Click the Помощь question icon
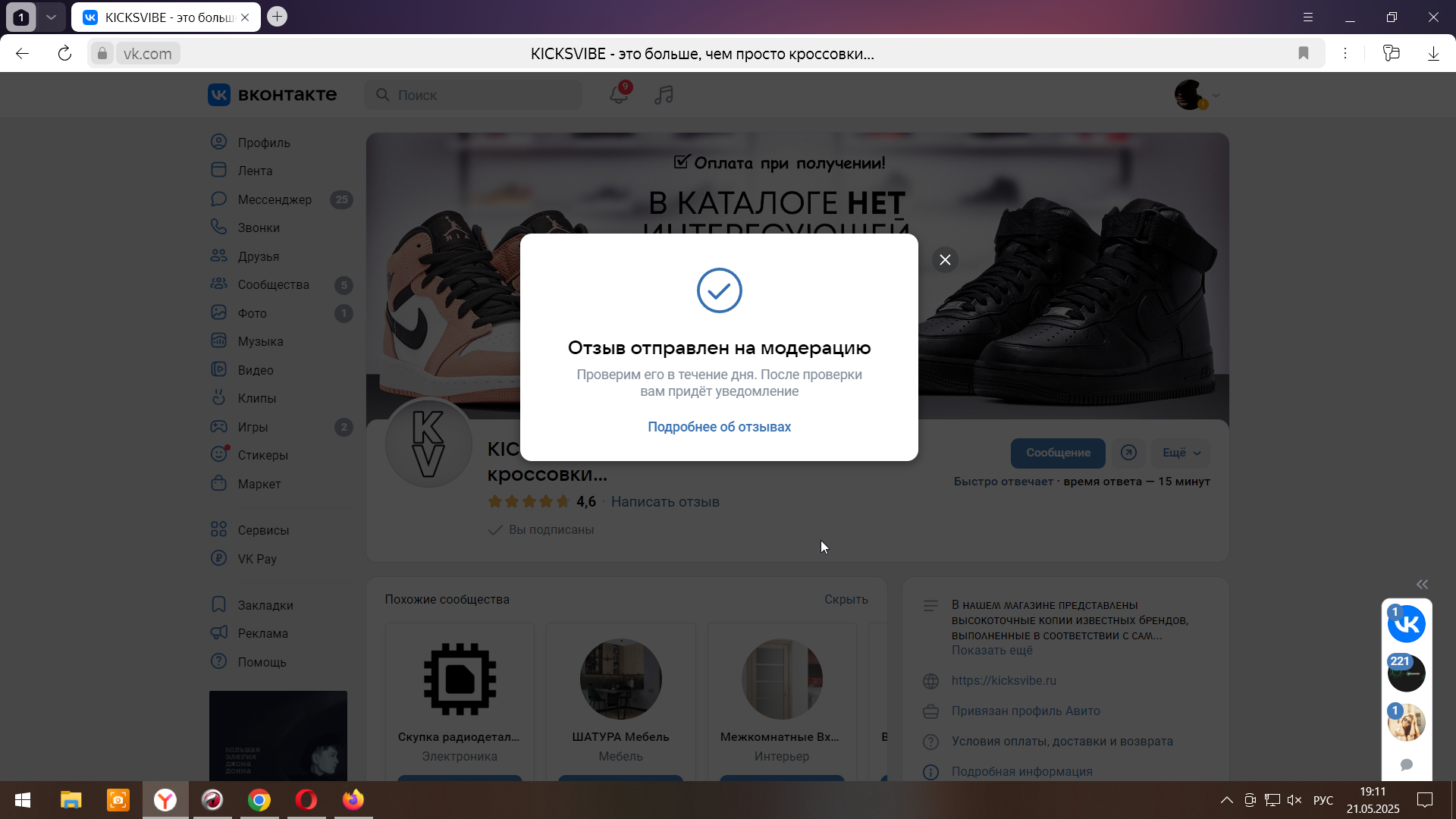This screenshot has height=819, width=1456. point(219,661)
